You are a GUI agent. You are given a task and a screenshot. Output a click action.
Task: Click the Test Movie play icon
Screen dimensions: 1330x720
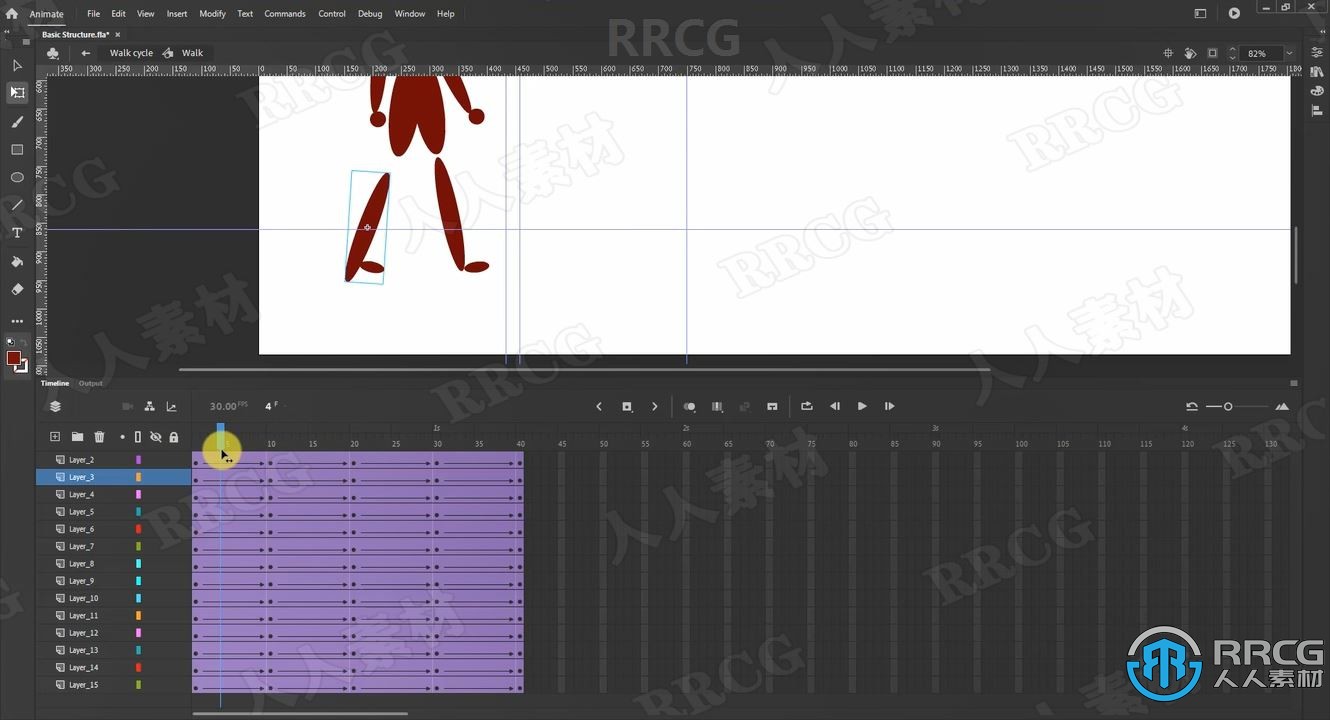coord(1234,13)
